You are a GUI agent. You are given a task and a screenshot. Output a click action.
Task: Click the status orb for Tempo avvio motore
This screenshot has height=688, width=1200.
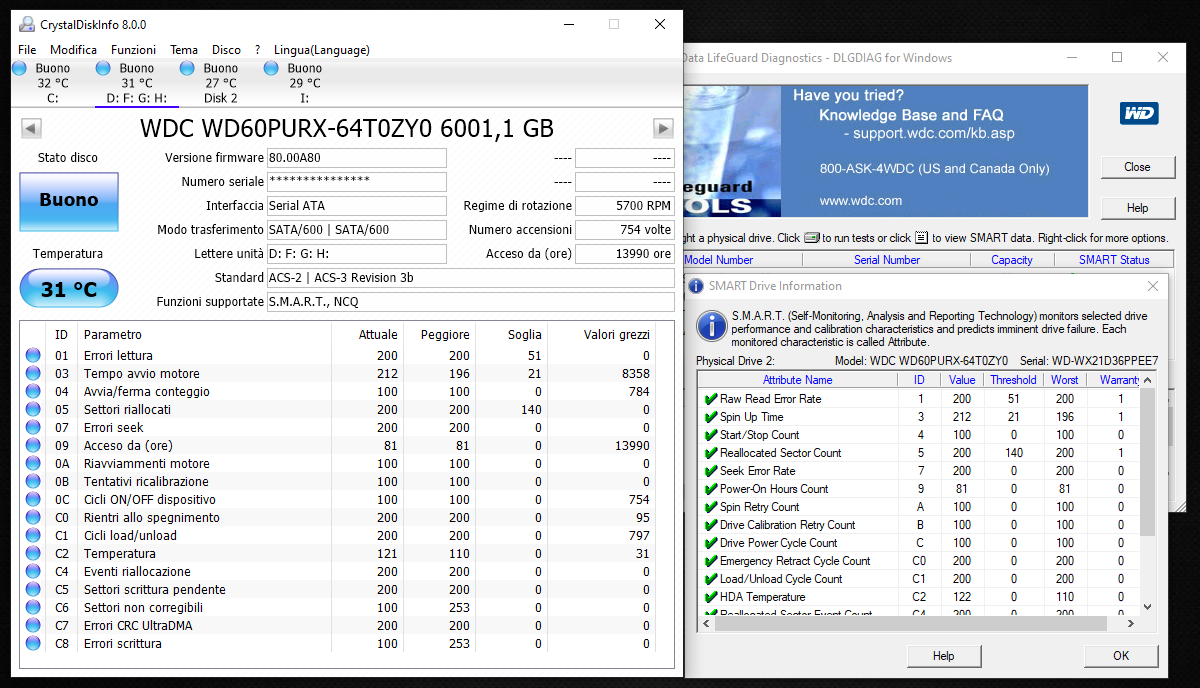(33, 373)
